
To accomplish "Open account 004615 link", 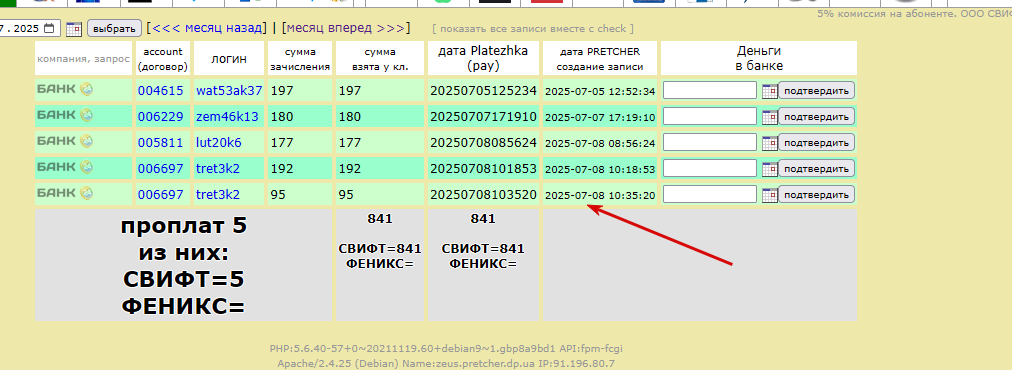I will [x=161, y=91].
